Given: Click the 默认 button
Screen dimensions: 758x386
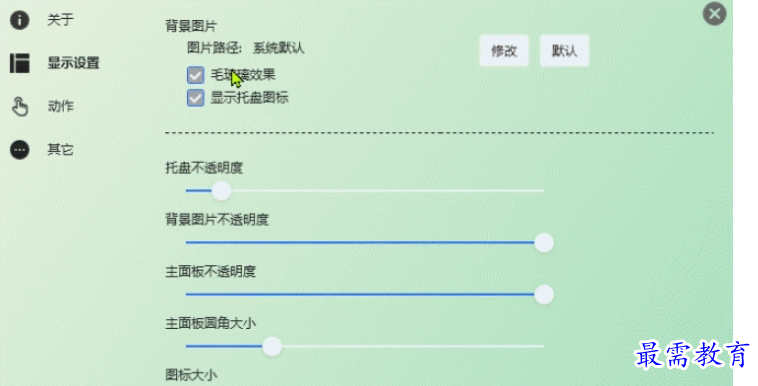Looking at the screenshot, I should pyautogui.click(x=564, y=50).
